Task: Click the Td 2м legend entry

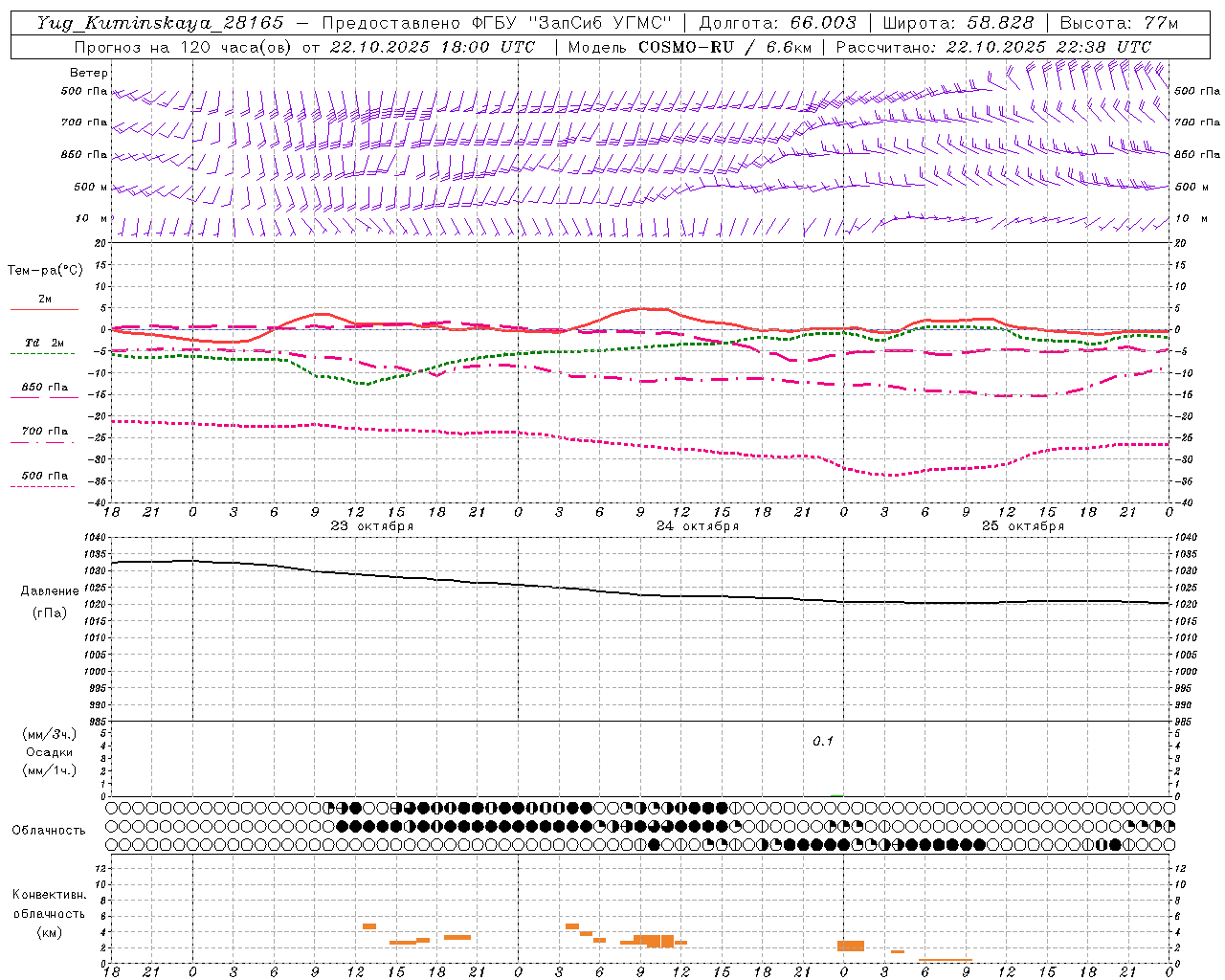Action: (44, 343)
